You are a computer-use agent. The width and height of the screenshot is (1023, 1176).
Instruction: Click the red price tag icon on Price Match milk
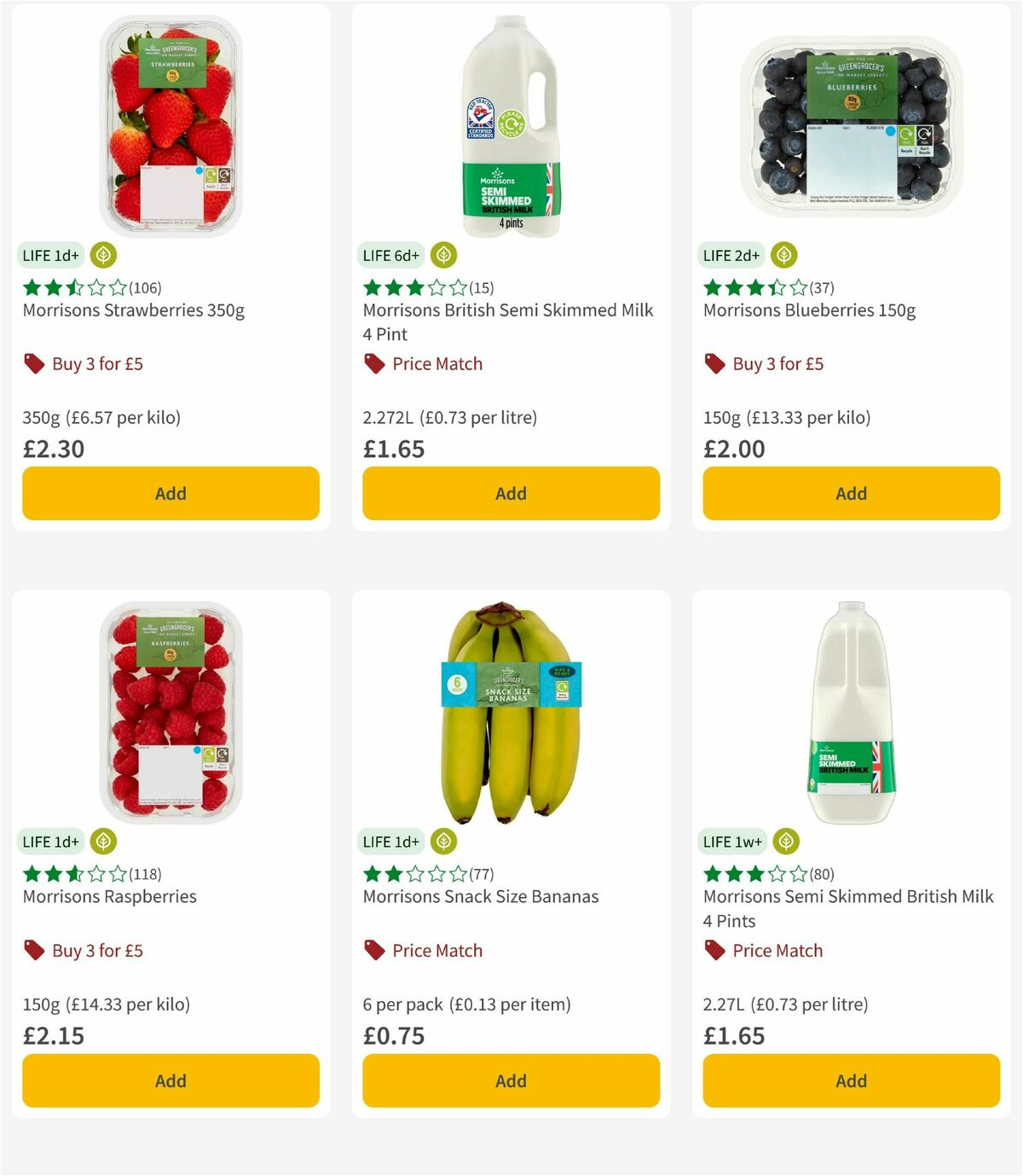coord(373,363)
